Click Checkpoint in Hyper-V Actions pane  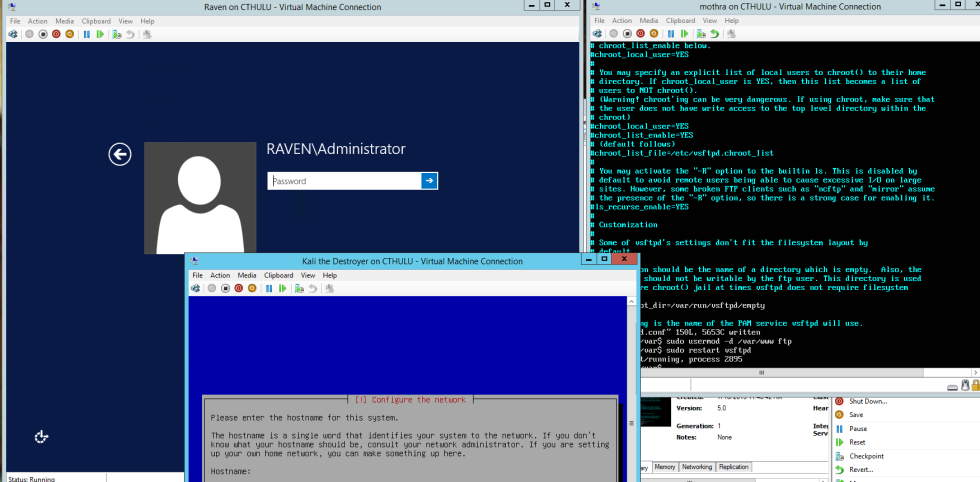click(865, 455)
